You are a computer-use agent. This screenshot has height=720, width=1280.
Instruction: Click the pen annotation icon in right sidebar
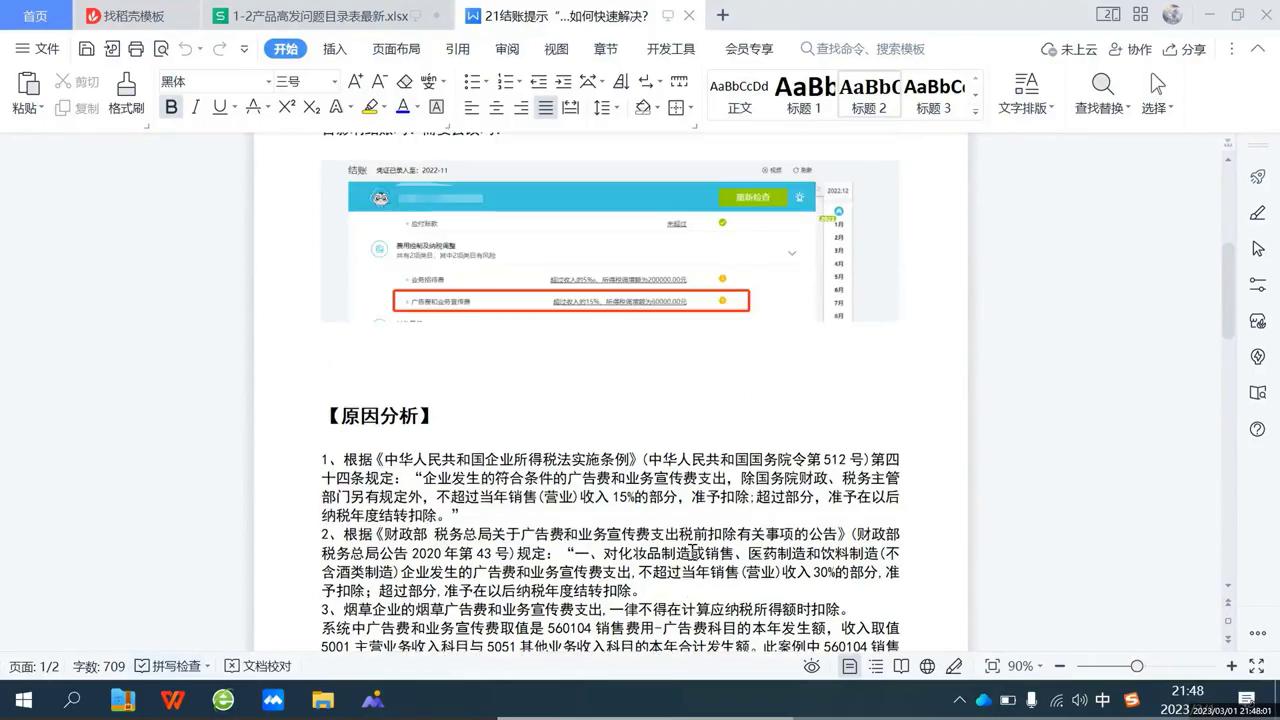coord(1256,213)
